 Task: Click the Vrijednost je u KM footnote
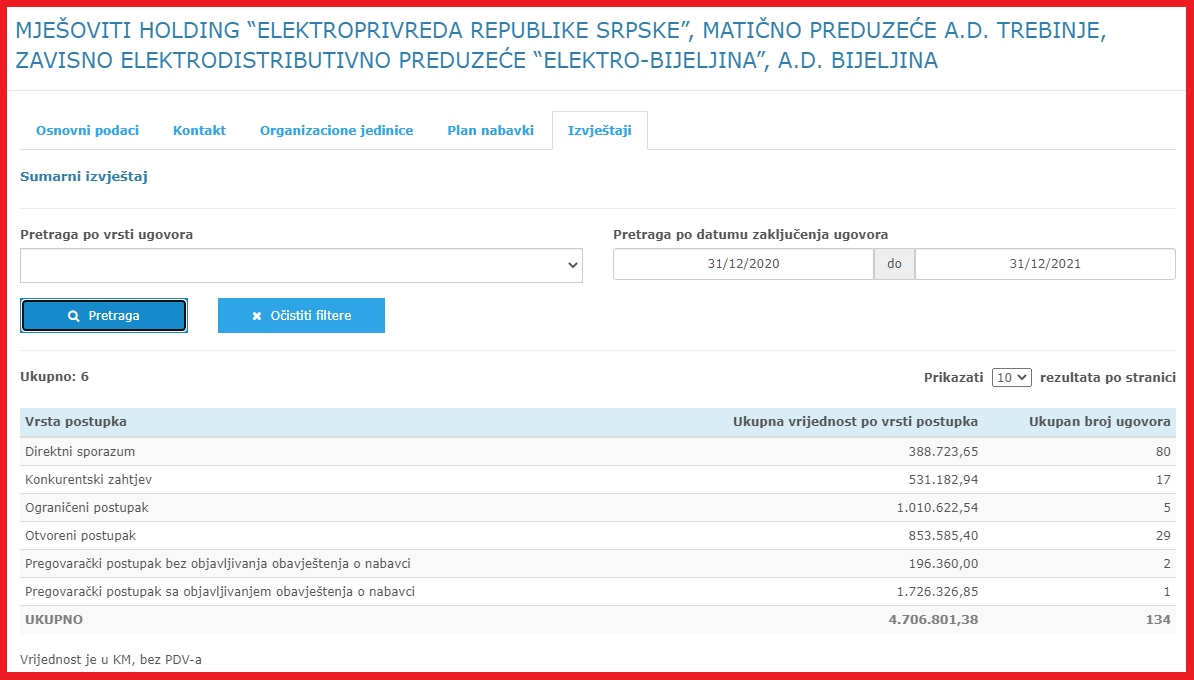(111, 659)
